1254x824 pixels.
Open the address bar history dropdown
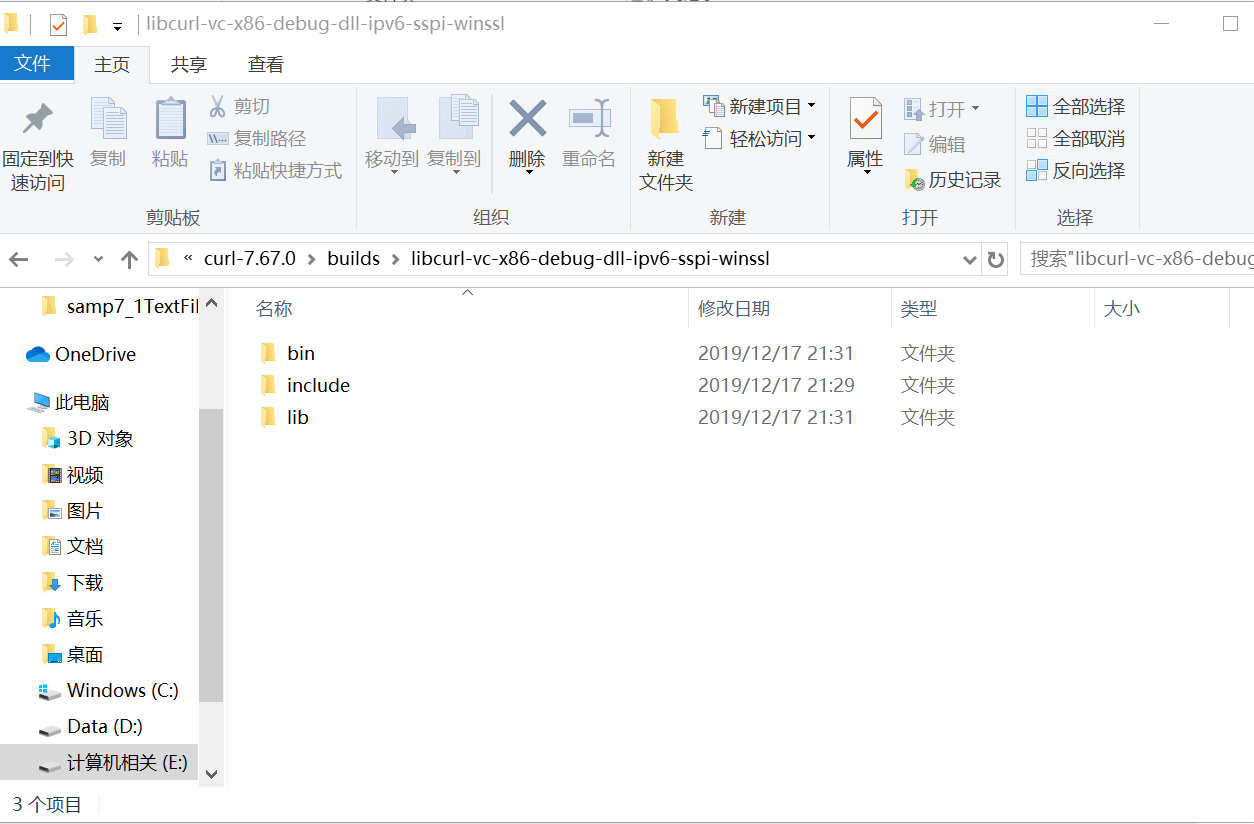[x=969, y=258]
